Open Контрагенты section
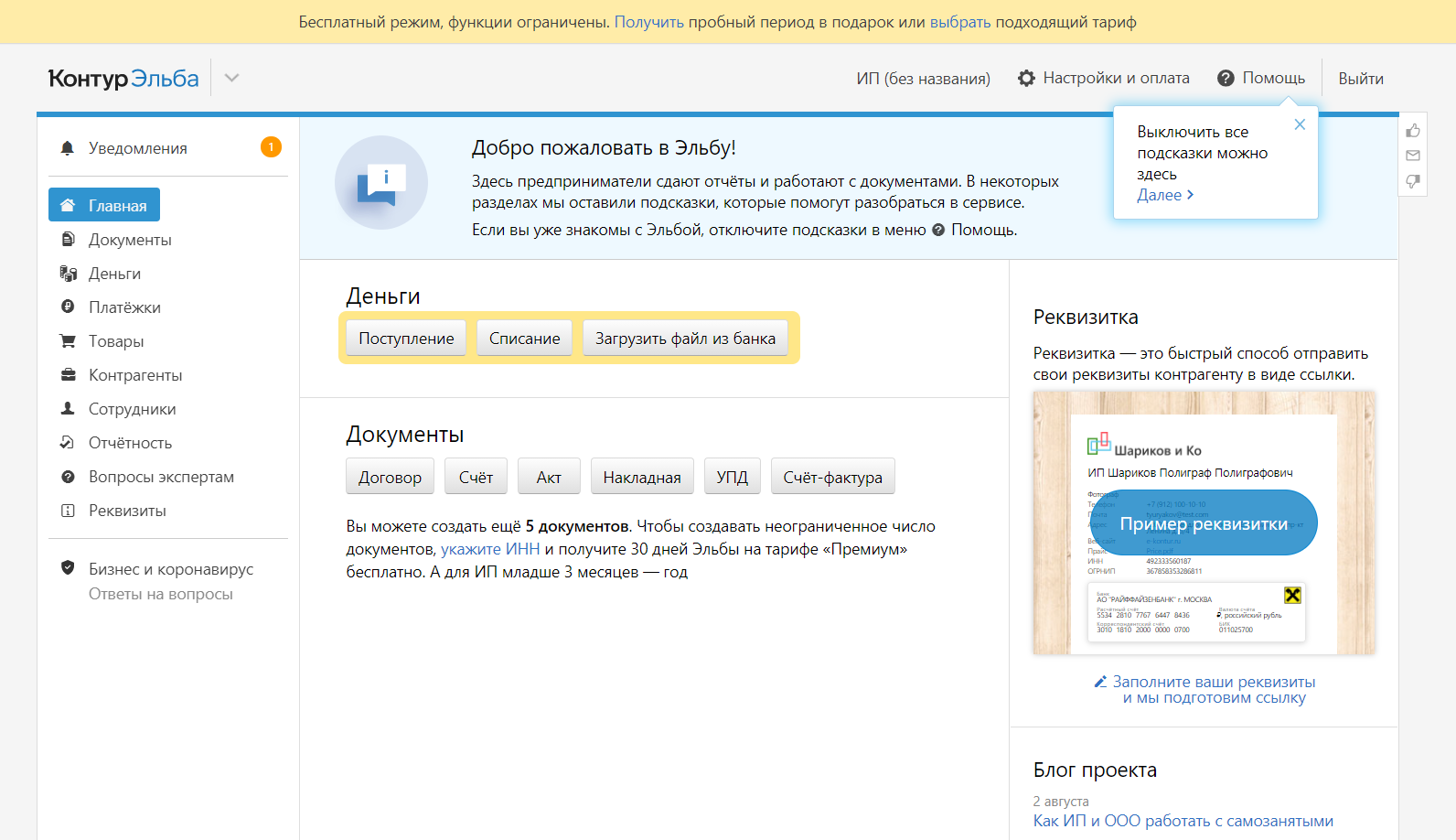Screen dimensions: 1456x840 pyautogui.click(x=135, y=375)
